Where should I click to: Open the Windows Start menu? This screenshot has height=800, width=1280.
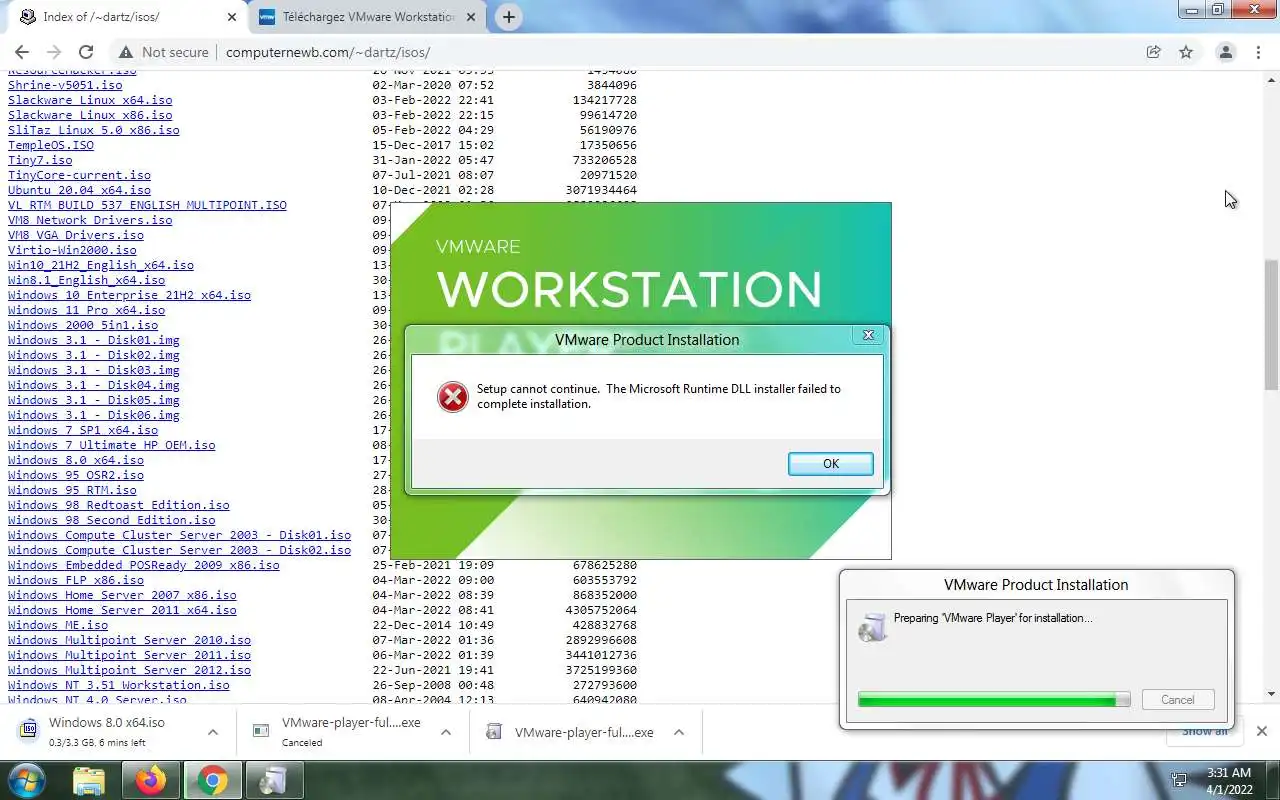click(25, 780)
